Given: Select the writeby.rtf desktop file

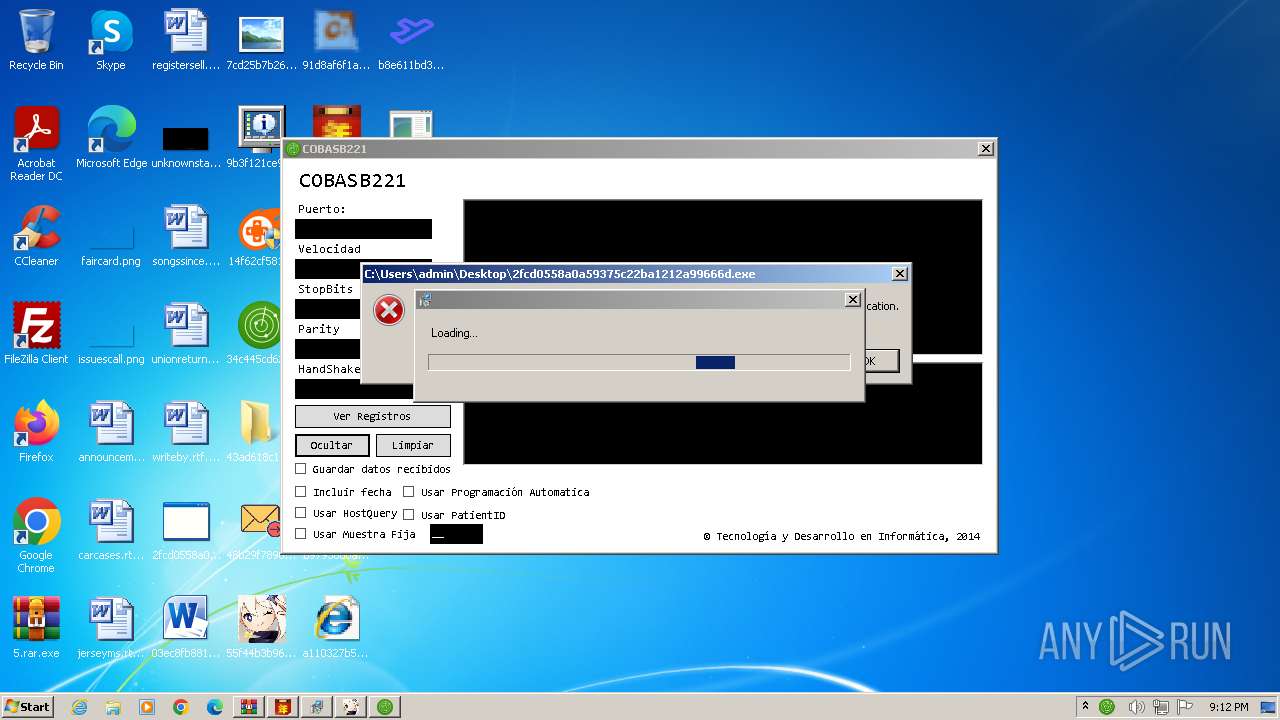Looking at the screenshot, I should click(185, 432).
